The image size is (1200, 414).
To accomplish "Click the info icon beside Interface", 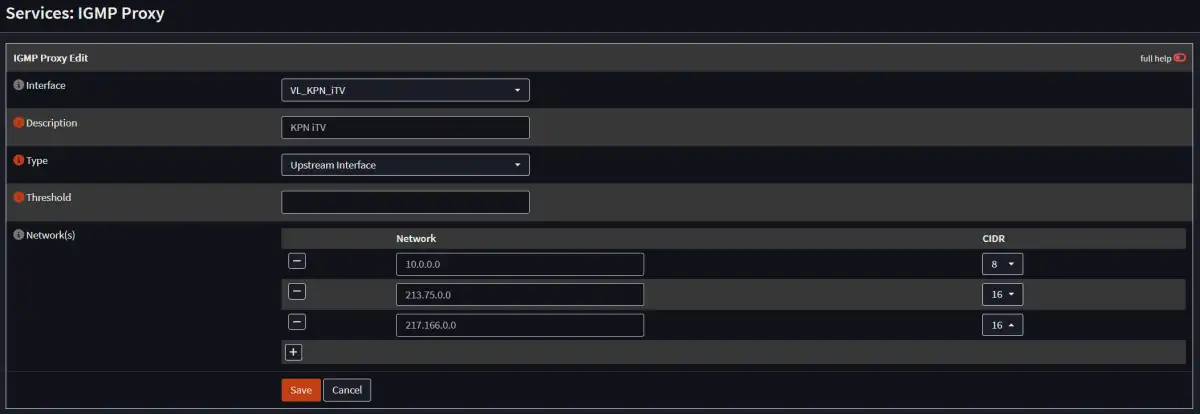I will click(18, 86).
